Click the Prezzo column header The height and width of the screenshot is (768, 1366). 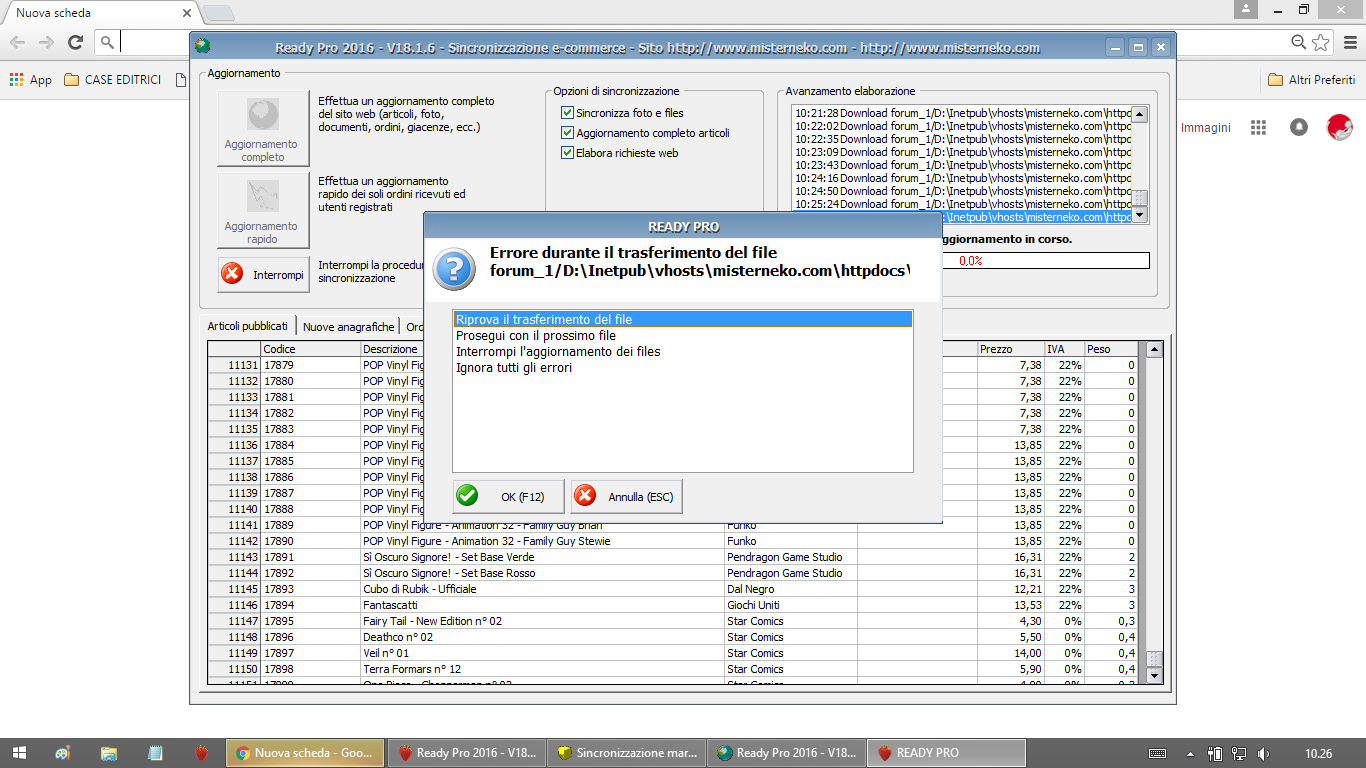pos(1010,349)
